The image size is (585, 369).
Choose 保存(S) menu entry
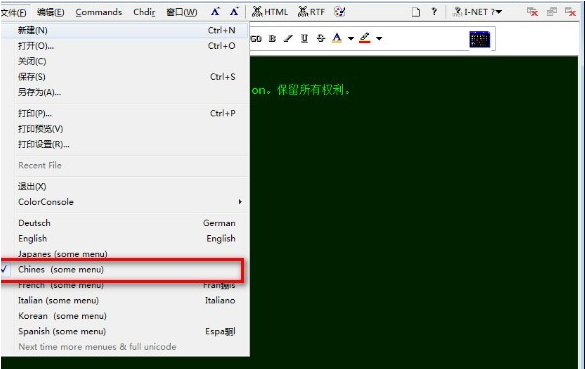[125, 77]
